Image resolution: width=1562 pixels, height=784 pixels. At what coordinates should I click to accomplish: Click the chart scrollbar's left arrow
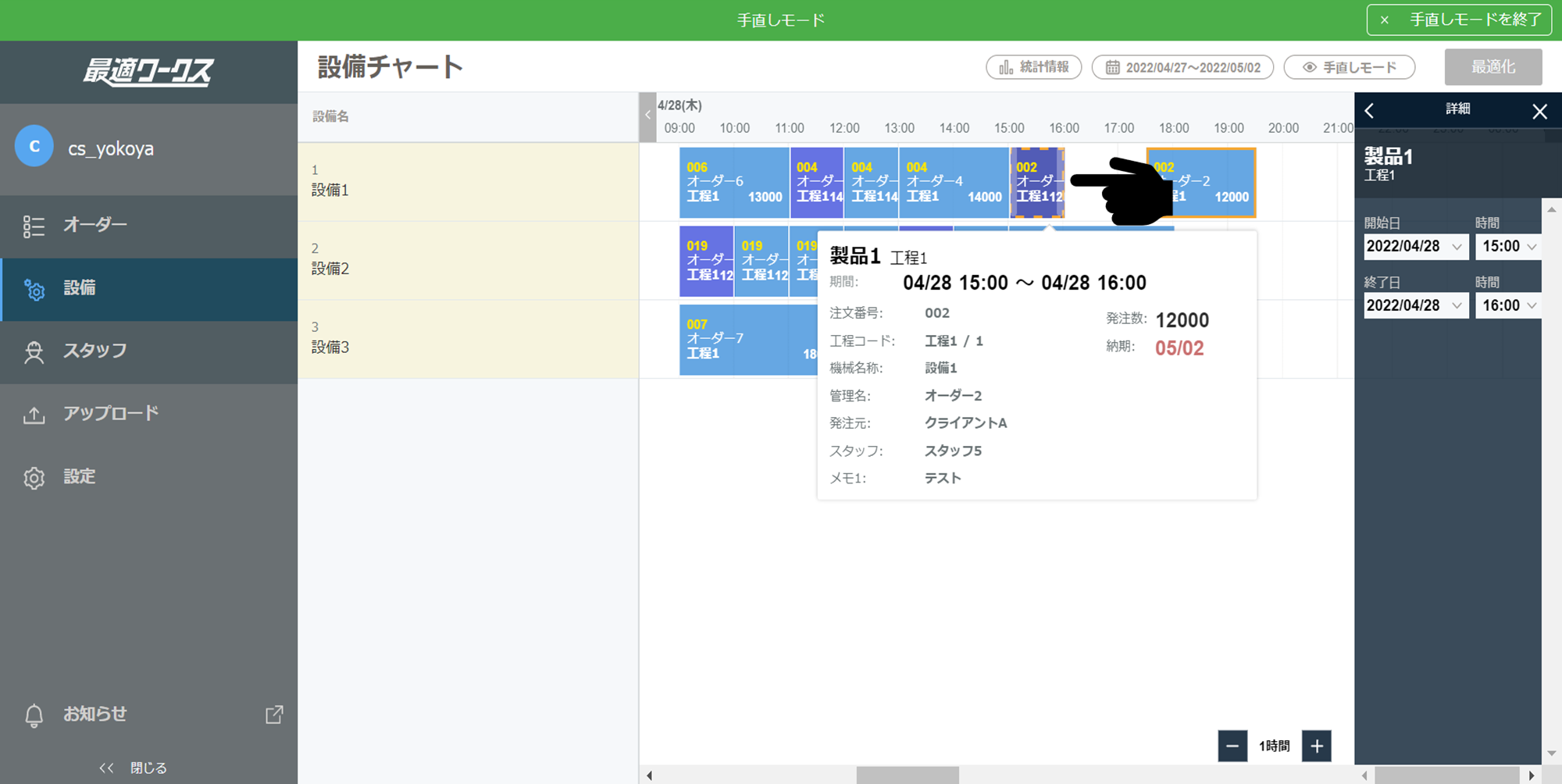(x=650, y=775)
